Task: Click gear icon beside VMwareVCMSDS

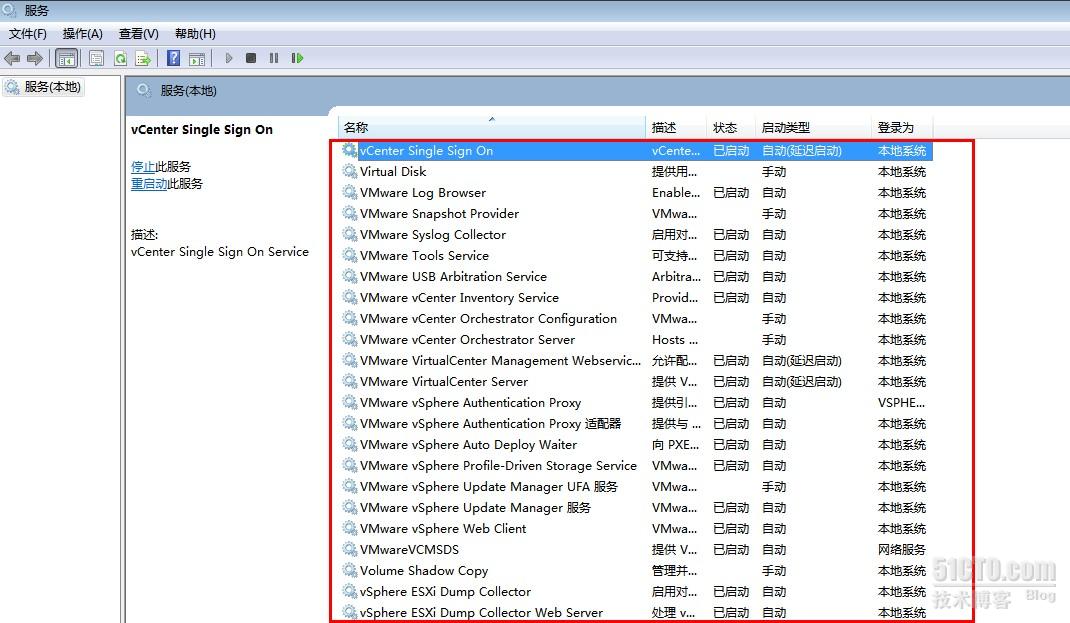Action: tap(349, 549)
